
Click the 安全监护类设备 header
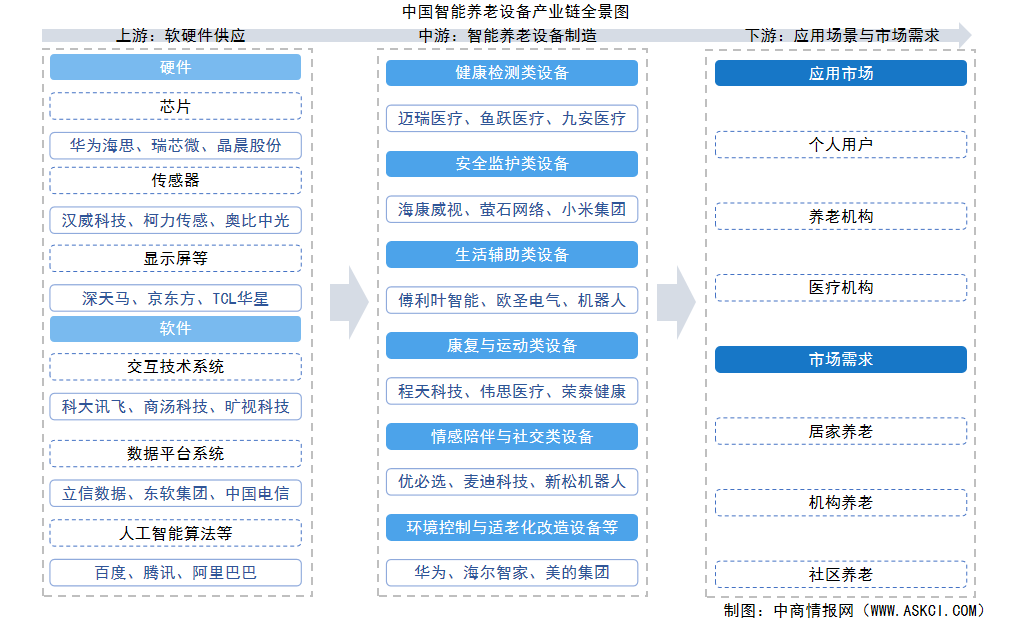pyautogui.click(x=511, y=164)
